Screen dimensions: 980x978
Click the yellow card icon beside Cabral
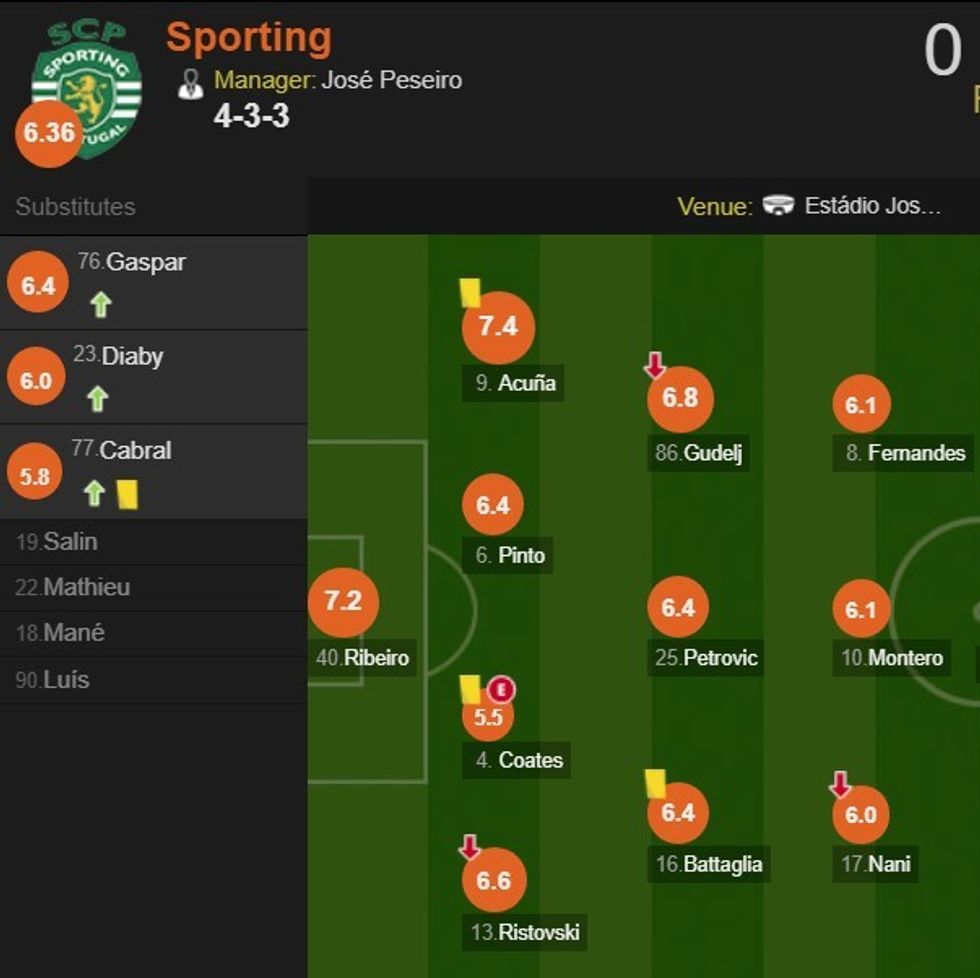pos(127,494)
